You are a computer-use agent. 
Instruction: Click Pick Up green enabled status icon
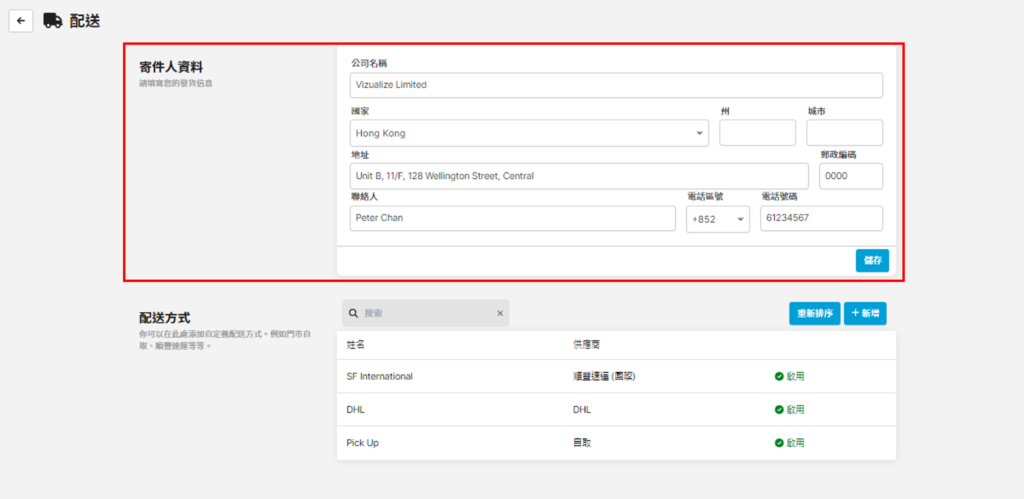point(779,442)
